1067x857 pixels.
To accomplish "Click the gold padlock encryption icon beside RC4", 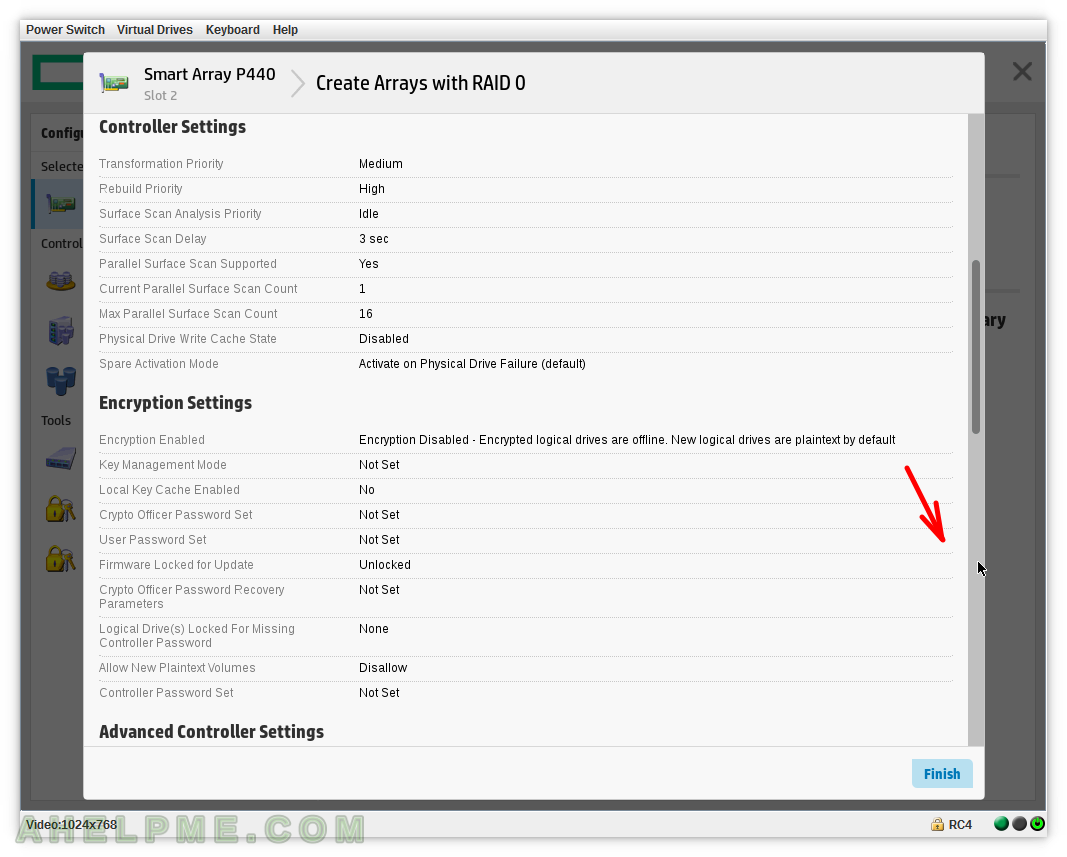I will (937, 824).
